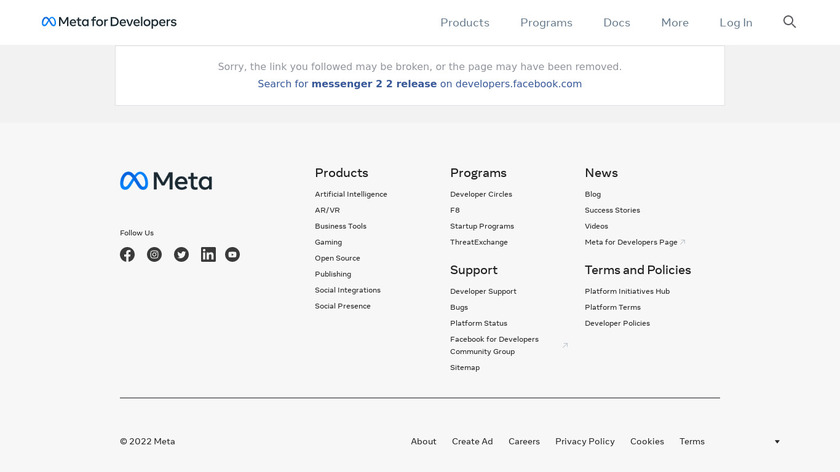Expand the More menu in header
The image size is (840, 472).
click(674, 22)
